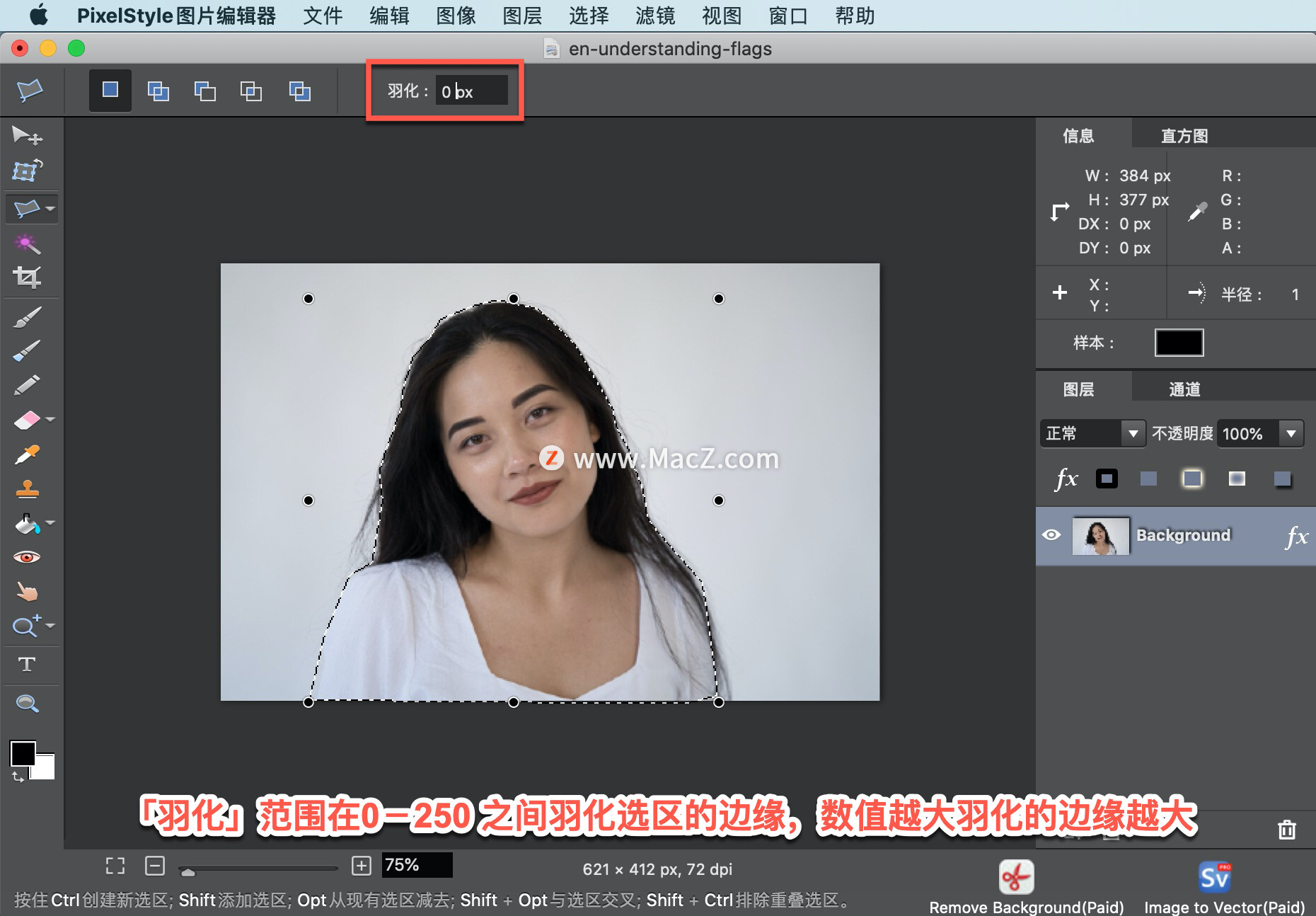
Task: Expand the Lasso tool flyout arrow
Action: coord(48,209)
